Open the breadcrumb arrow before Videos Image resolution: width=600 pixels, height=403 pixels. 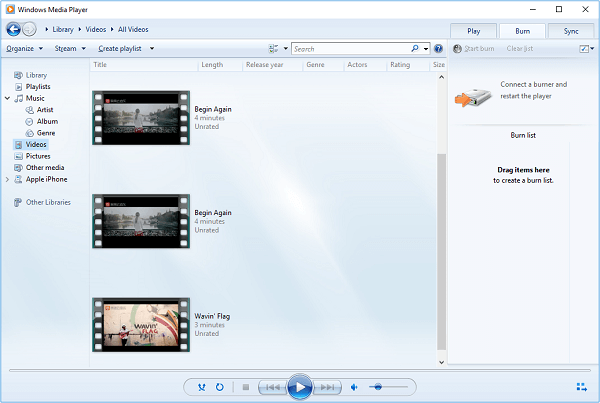click(x=80, y=29)
